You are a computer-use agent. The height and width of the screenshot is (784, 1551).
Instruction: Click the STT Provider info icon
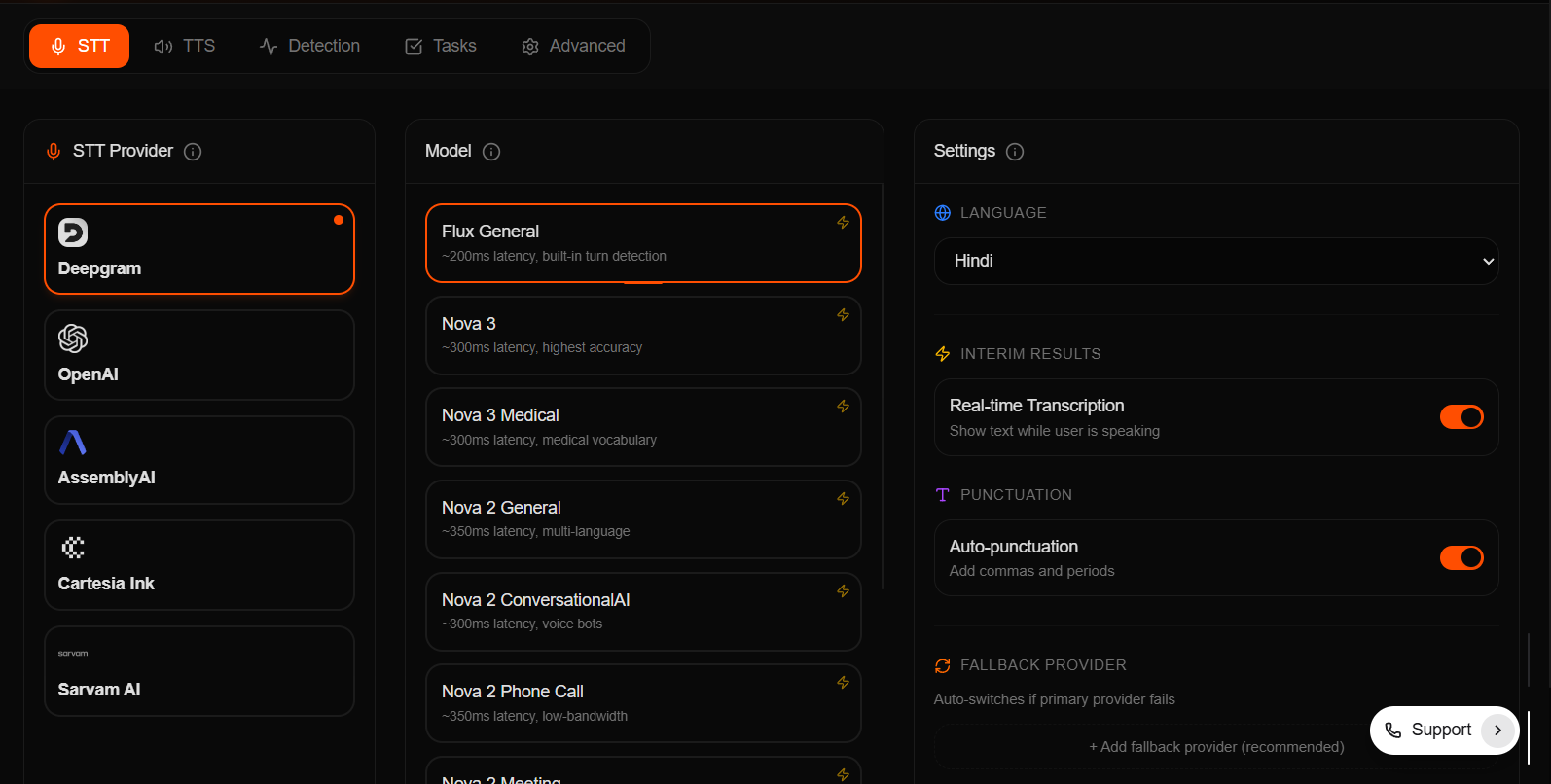click(x=193, y=152)
